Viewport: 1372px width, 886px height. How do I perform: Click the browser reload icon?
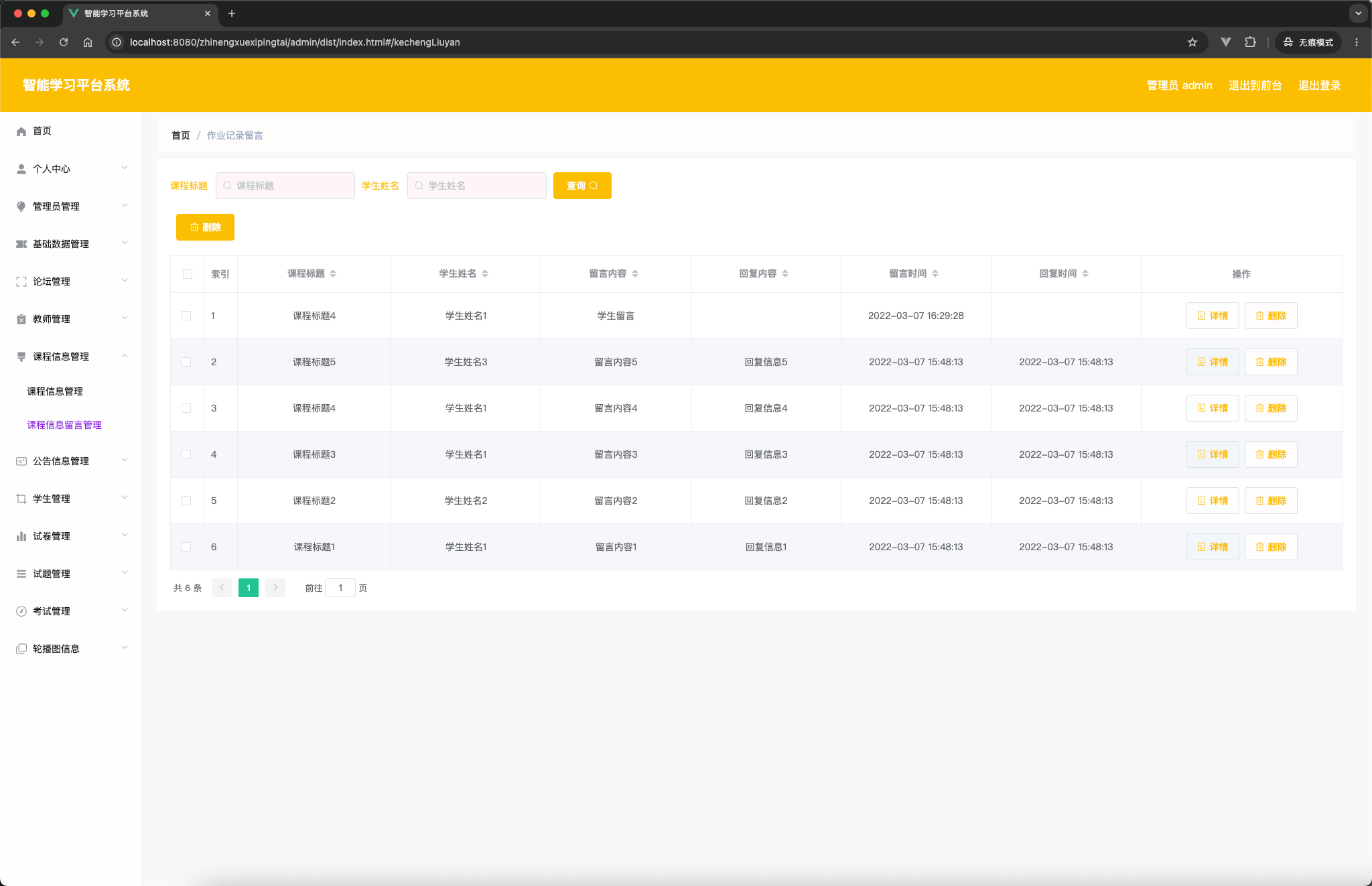click(x=64, y=42)
